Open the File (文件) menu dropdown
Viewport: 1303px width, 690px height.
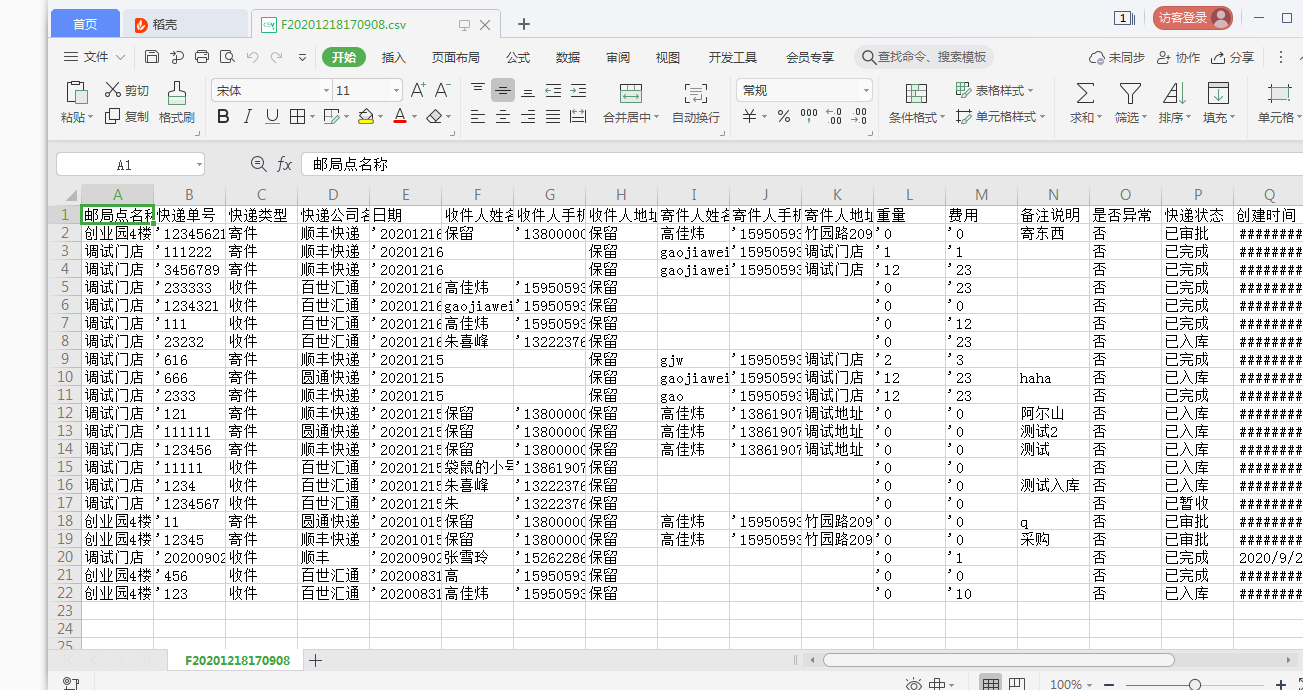(95, 57)
